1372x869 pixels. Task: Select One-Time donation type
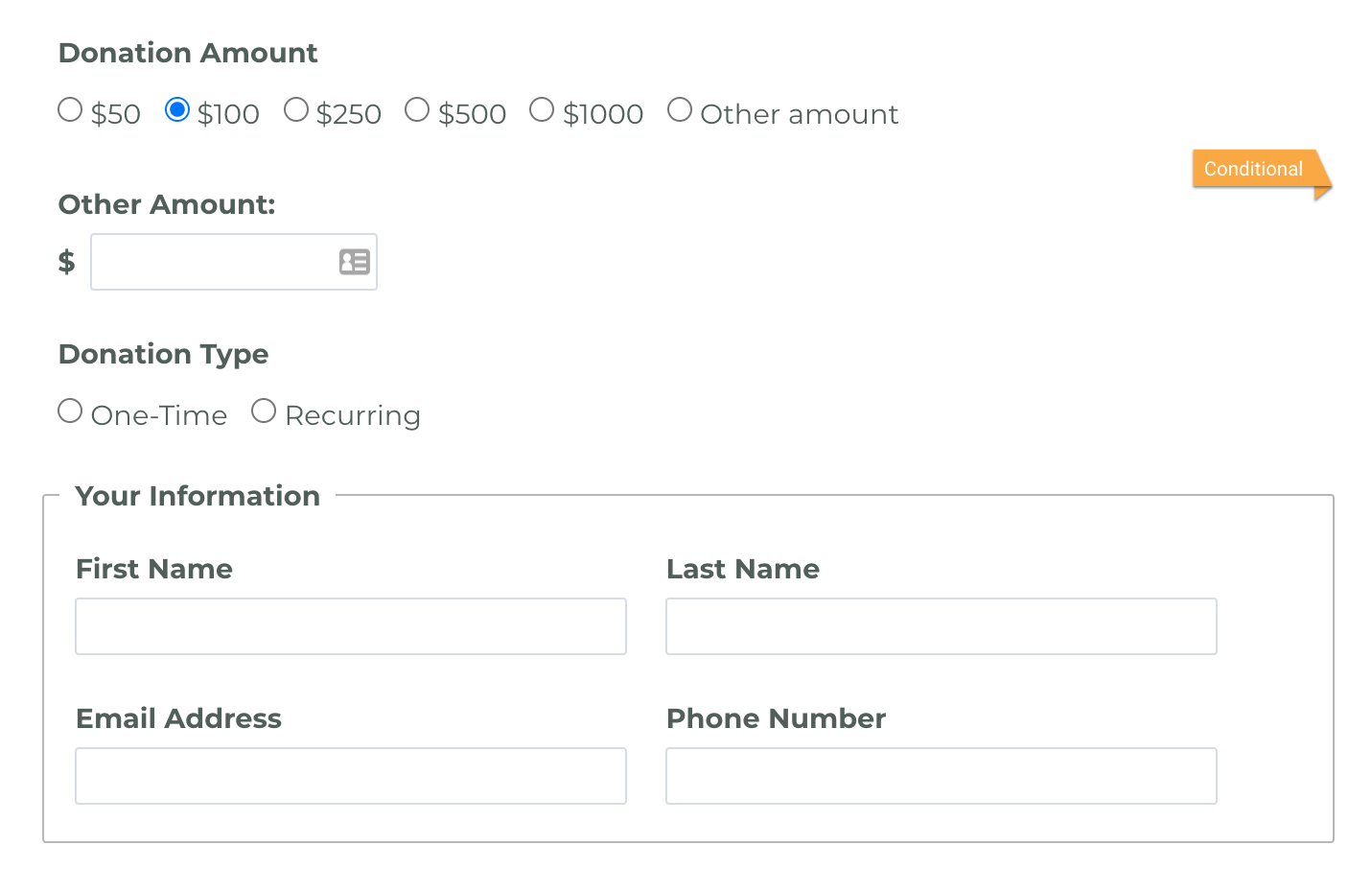click(x=70, y=411)
